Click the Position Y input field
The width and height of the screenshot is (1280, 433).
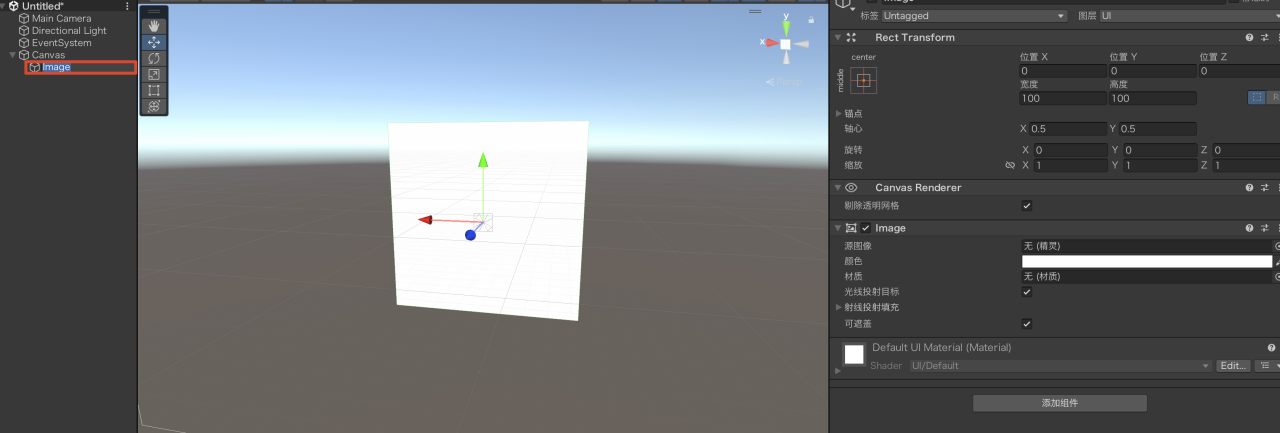point(1152,71)
